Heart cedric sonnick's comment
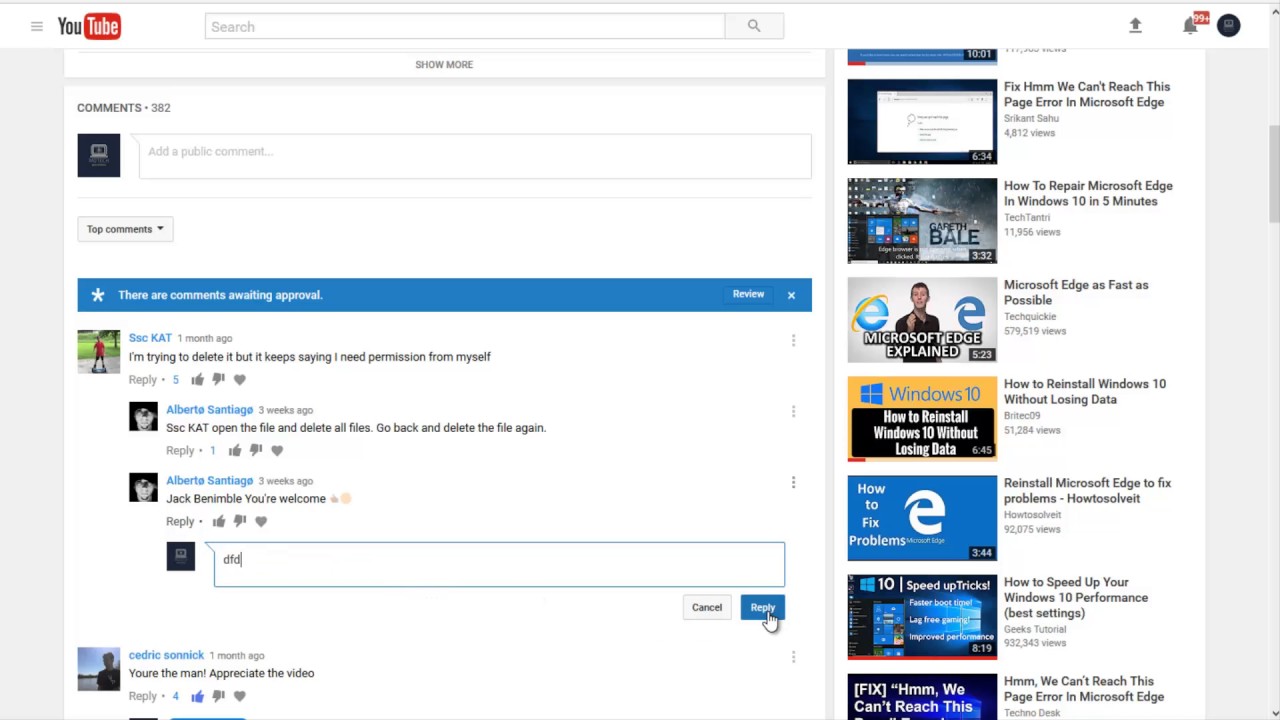Viewport: 1280px width, 720px height. 240,696
